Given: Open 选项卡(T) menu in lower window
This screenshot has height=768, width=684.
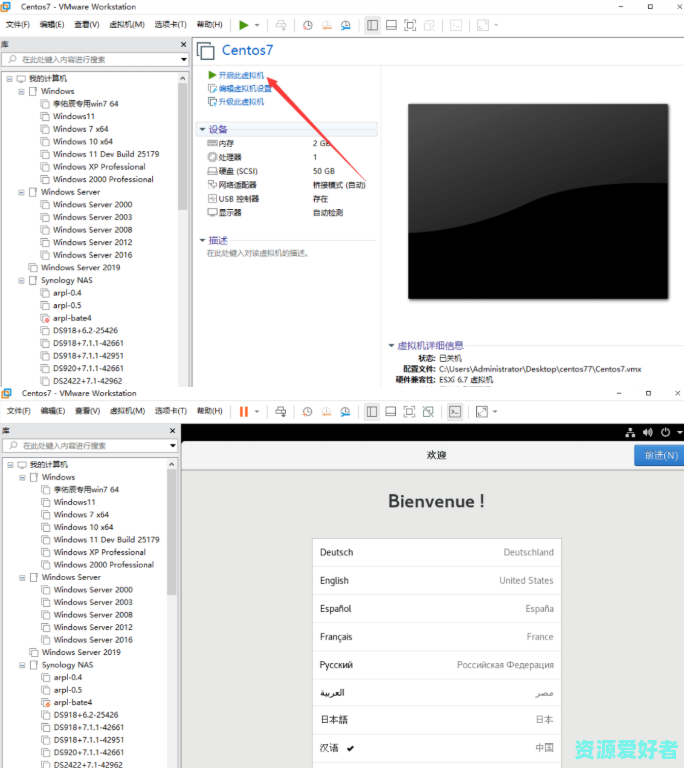Looking at the screenshot, I should tap(171, 411).
